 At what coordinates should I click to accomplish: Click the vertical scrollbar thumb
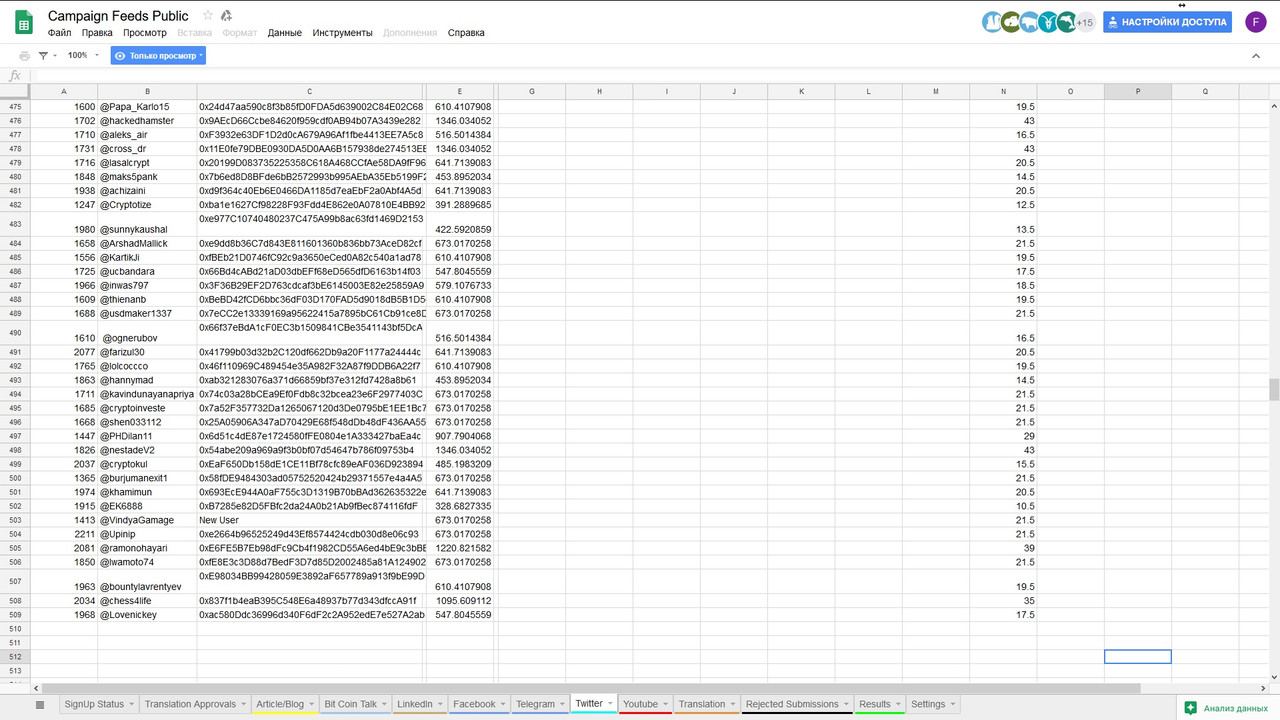pyautogui.click(x=1274, y=389)
